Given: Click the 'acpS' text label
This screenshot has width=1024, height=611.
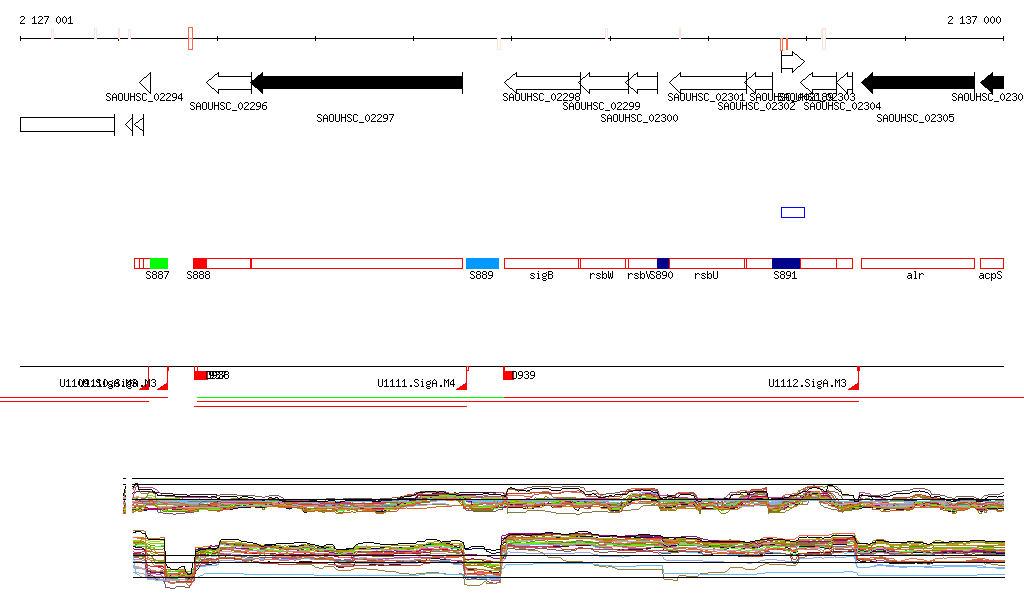Looking at the screenshot, I should tap(990, 275).
